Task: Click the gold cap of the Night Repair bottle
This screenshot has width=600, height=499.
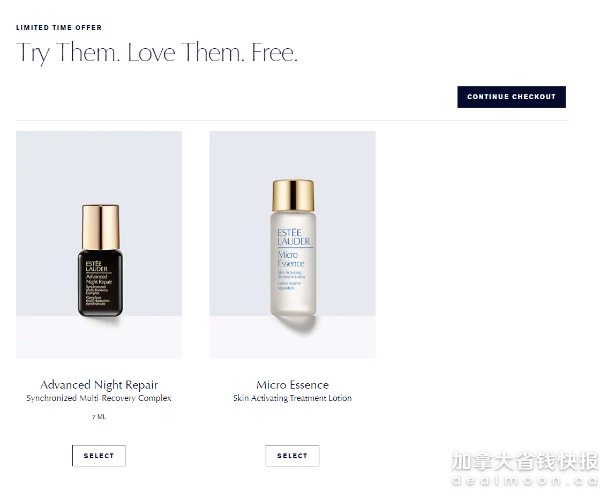Action: [101, 227]
